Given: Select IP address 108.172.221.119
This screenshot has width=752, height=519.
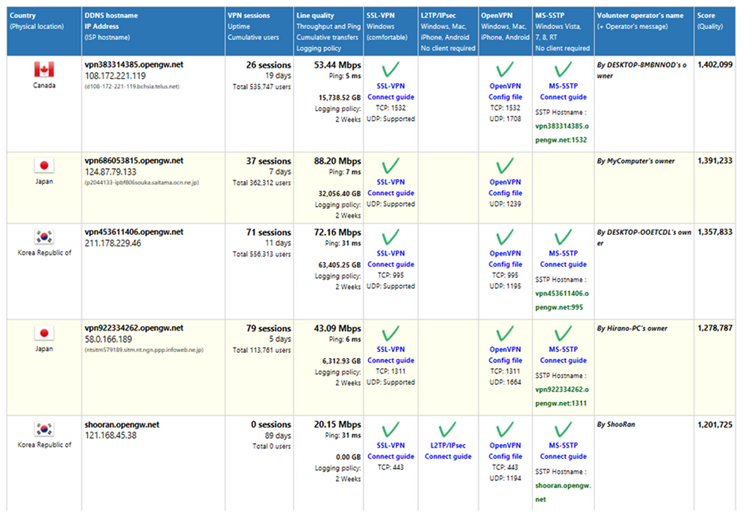Looking at the screenshot, I should [x=115, y=76].
